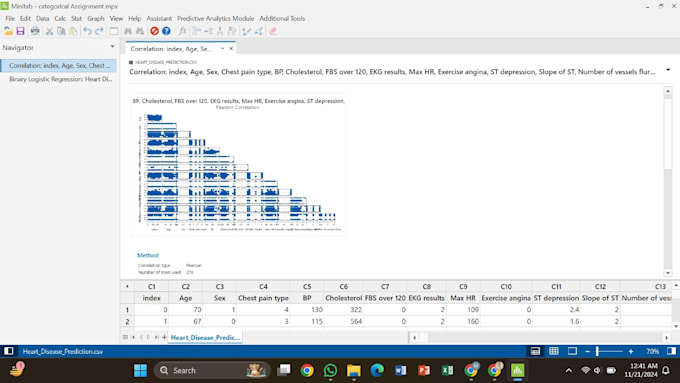Expand the output title options arrow
This screenshot has height=383, width=680.
pos(668,70)
